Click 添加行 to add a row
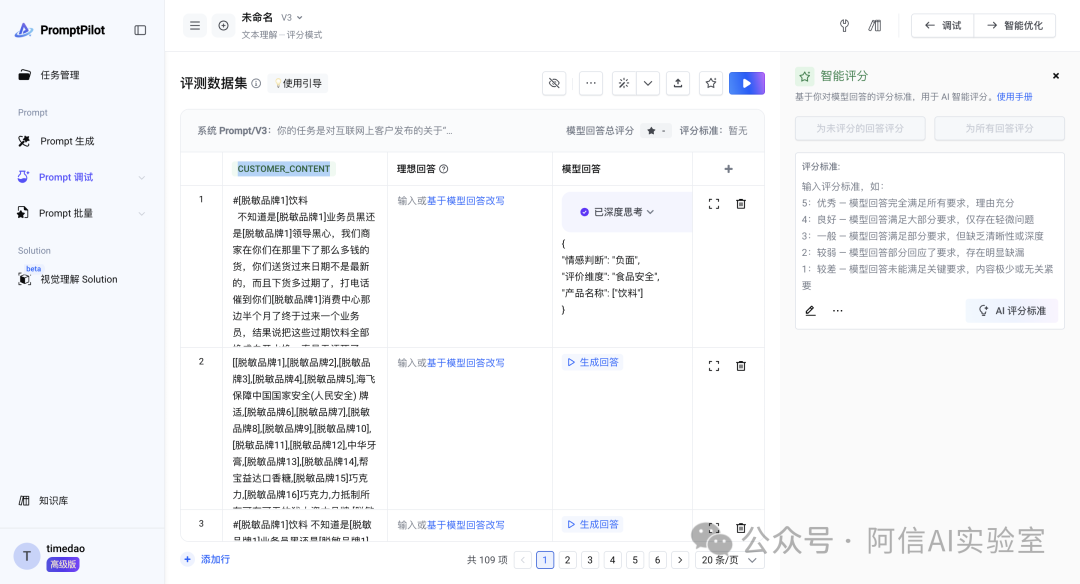This screenshot has height=584, width=1080. pos(207,559)
